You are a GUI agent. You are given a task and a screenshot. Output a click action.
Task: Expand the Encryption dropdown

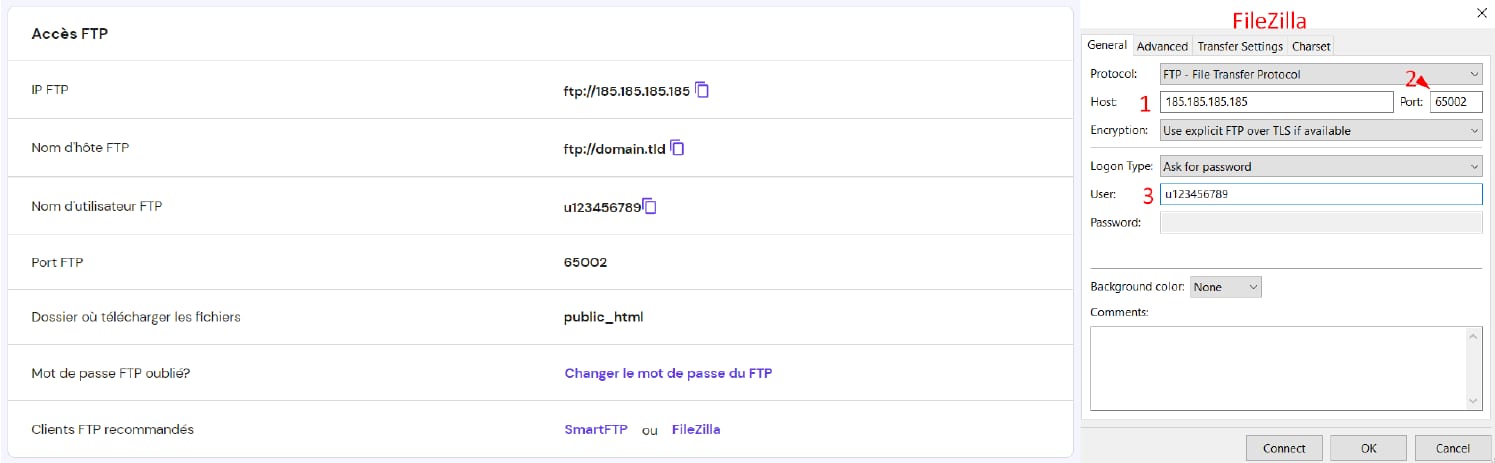(x=1320, y=131)
